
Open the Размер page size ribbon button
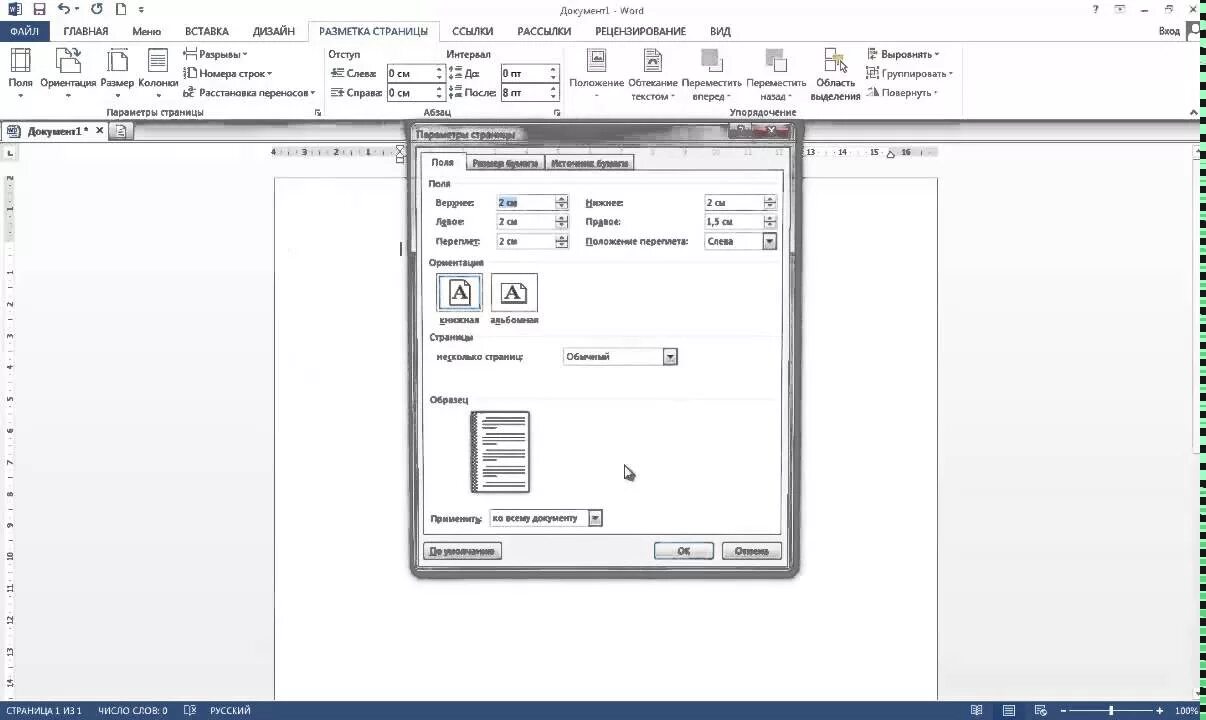(117, 72)
